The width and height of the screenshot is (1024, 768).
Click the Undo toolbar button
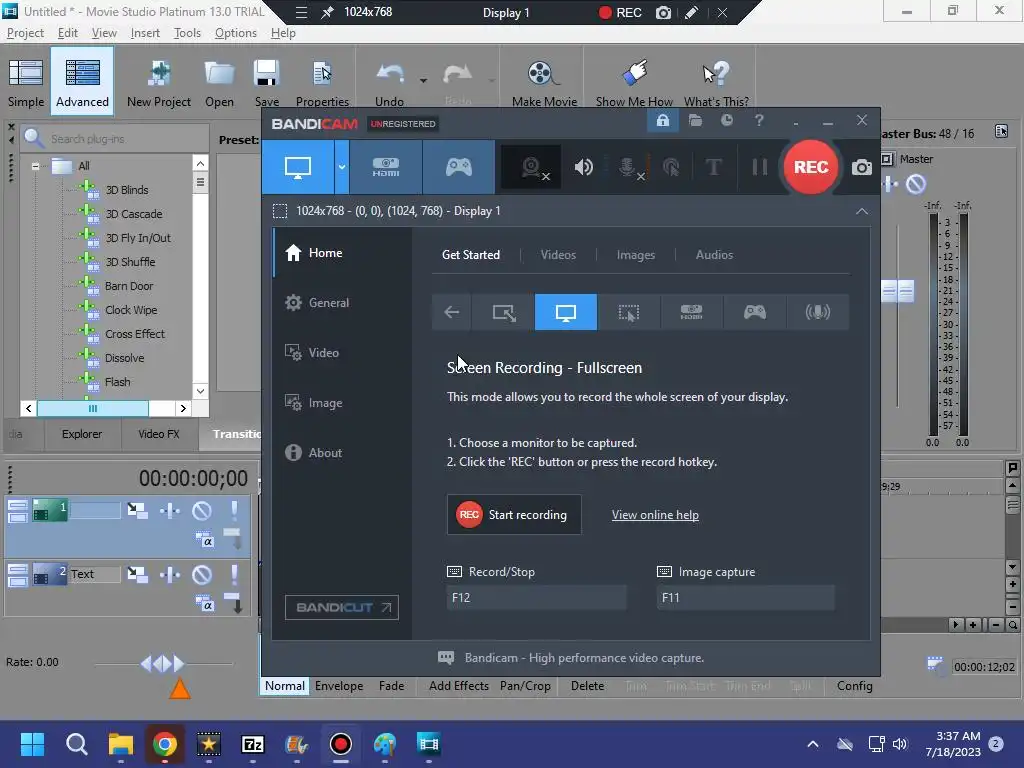pos(390,82)
